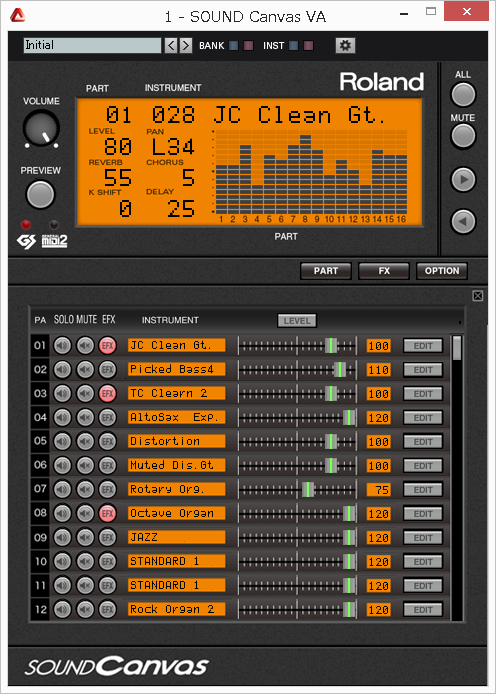
Task: Solo part 06 Muted Dis.Gt
Action: pos(62,465)
